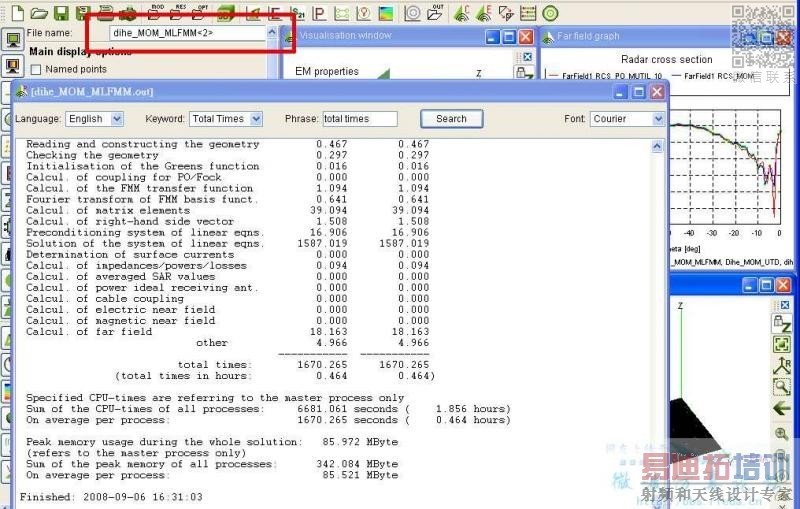800x509 pixels.
Task: Click the 'Finished: 2008-09-06 16:31:03' line
Action: point(111,497)
